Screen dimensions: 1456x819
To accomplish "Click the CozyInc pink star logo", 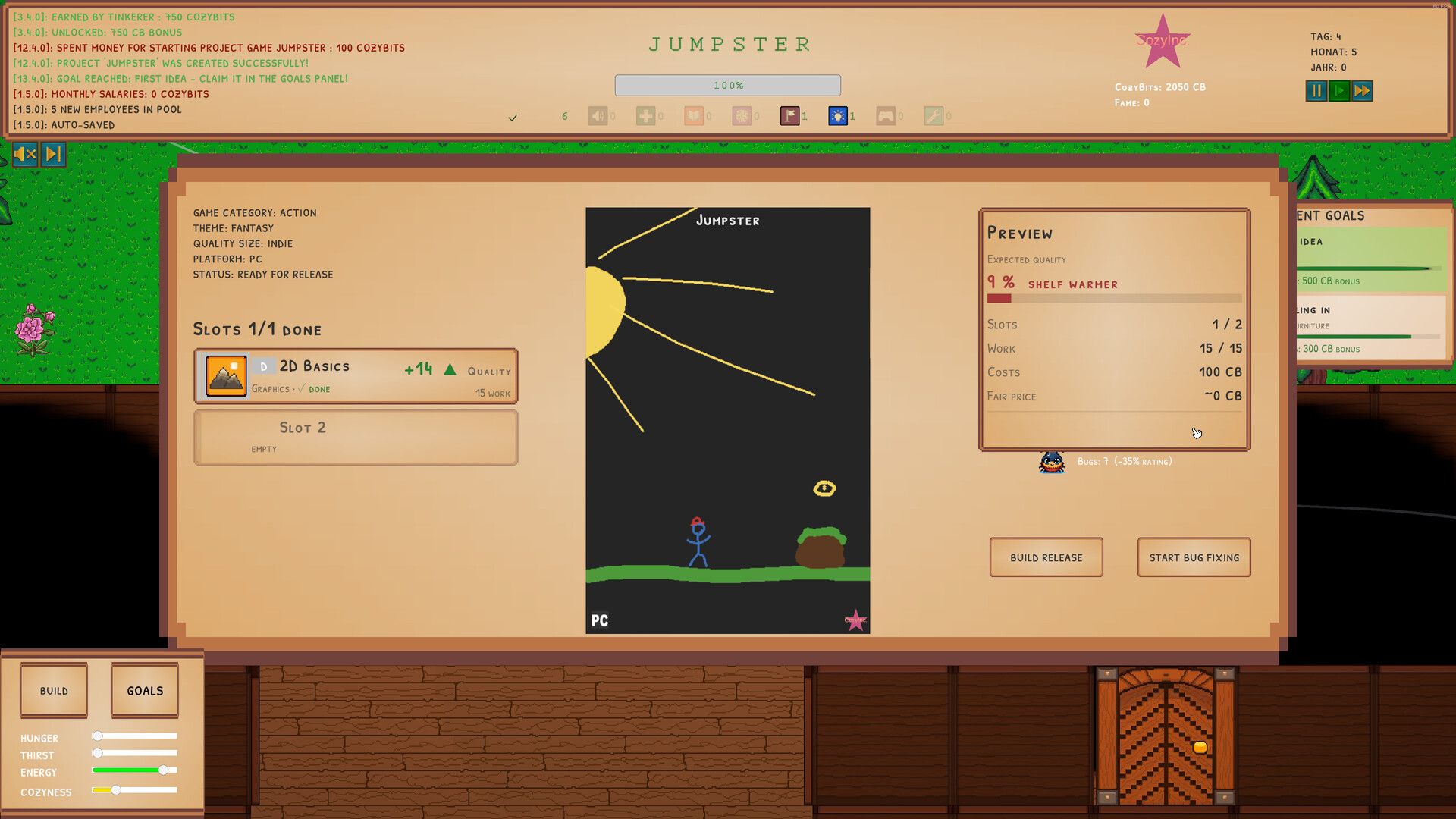I will [x=1163, y=42].
